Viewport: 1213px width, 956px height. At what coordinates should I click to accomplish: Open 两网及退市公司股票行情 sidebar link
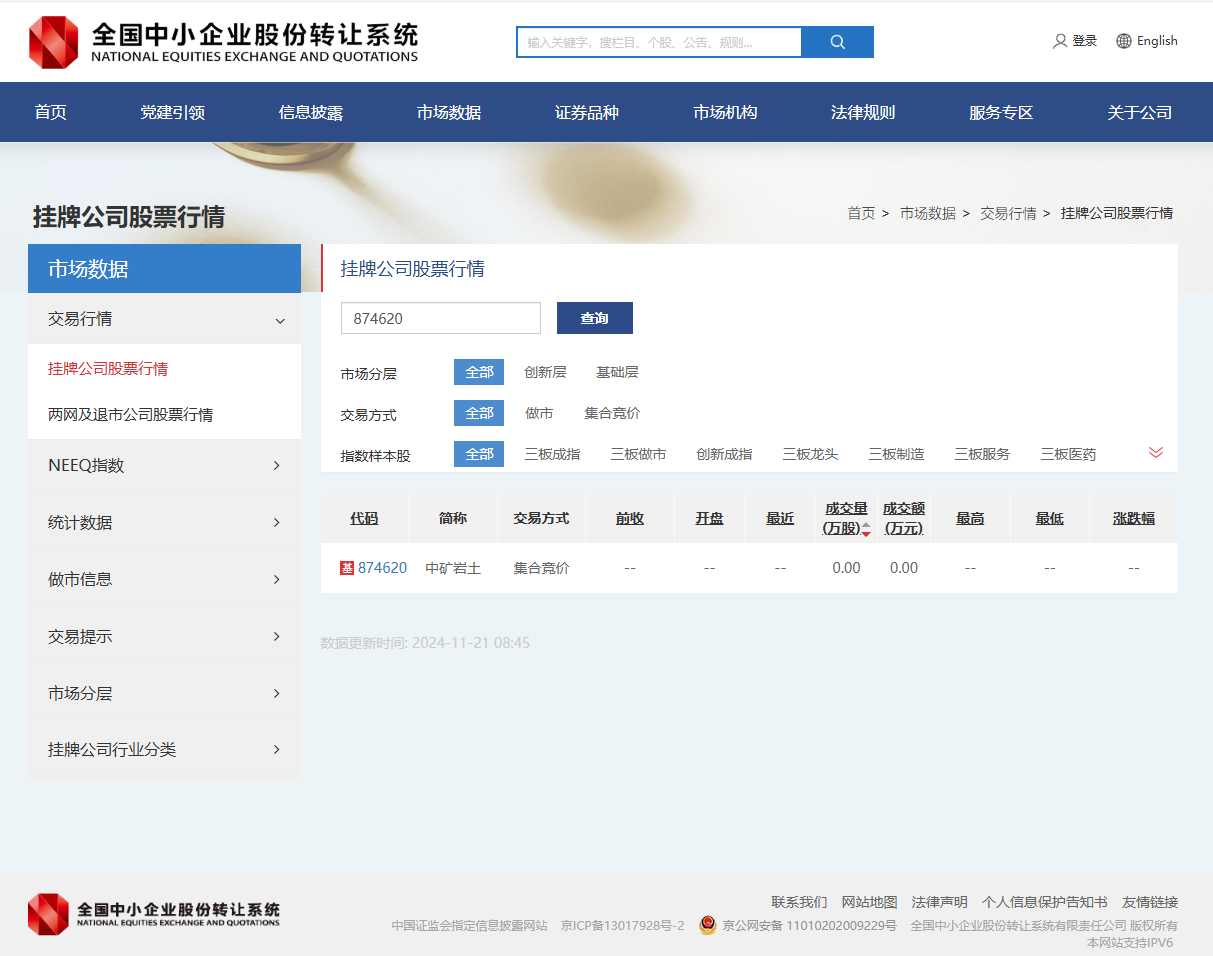pos(130,414)
